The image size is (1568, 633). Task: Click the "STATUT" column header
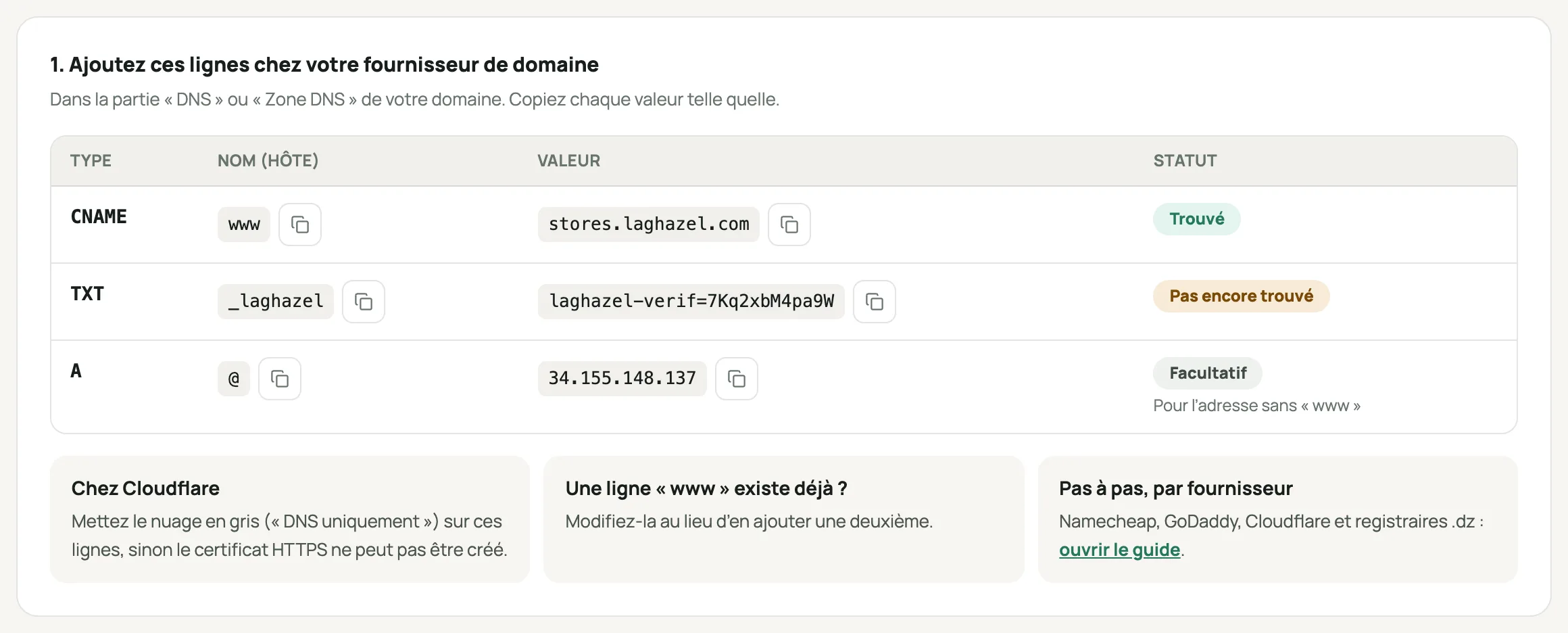pyautogui.click(x=1185, y=161)
